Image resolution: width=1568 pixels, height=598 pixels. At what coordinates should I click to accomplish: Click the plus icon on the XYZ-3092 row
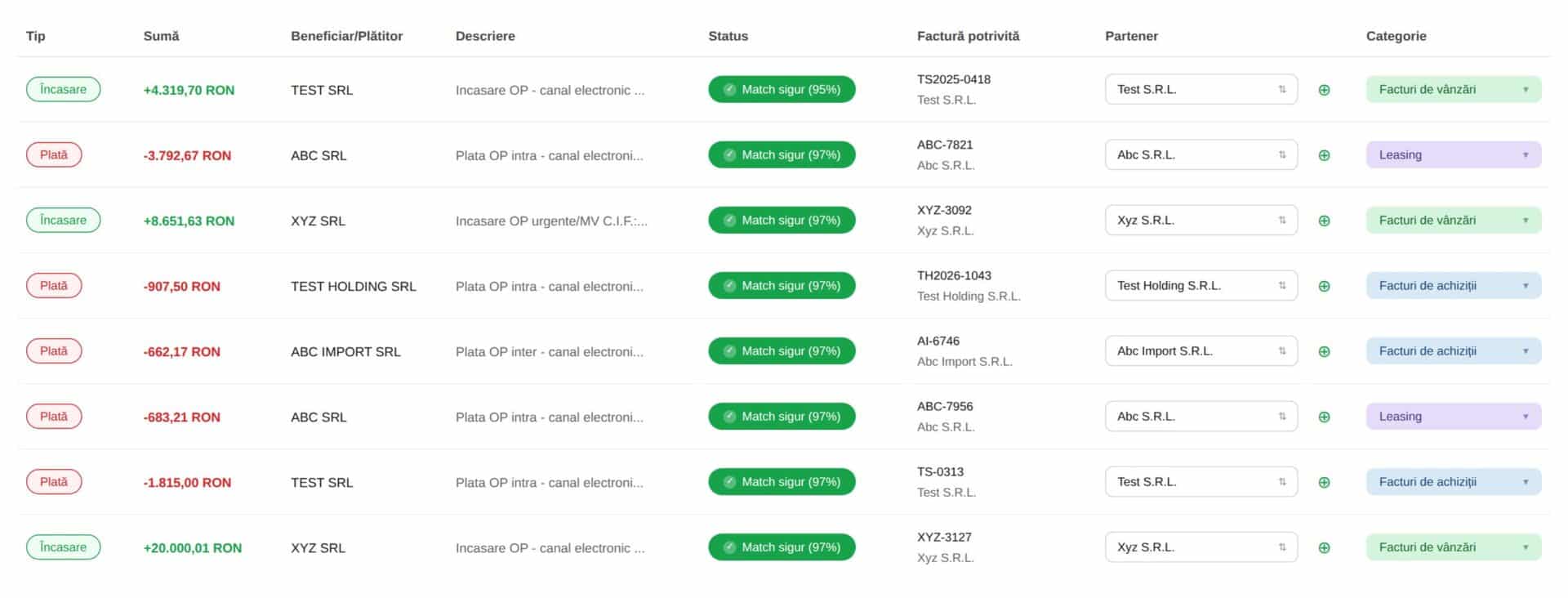coord(1324,221)
